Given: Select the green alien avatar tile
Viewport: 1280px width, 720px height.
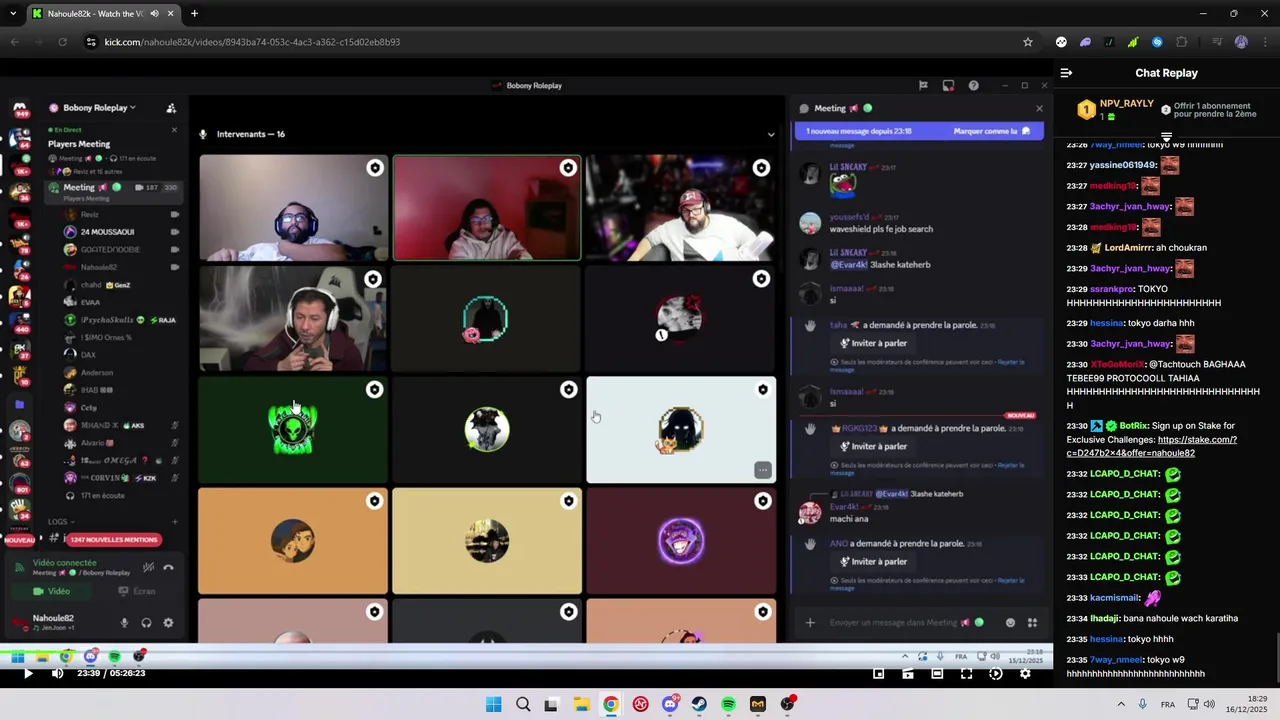Looking at the screenshot, I should (x=293, y=430).
